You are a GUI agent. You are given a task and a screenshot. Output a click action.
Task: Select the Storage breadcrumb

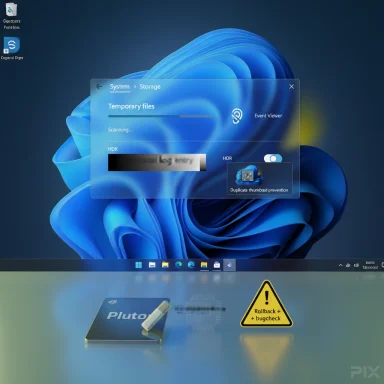click(150, 87)
